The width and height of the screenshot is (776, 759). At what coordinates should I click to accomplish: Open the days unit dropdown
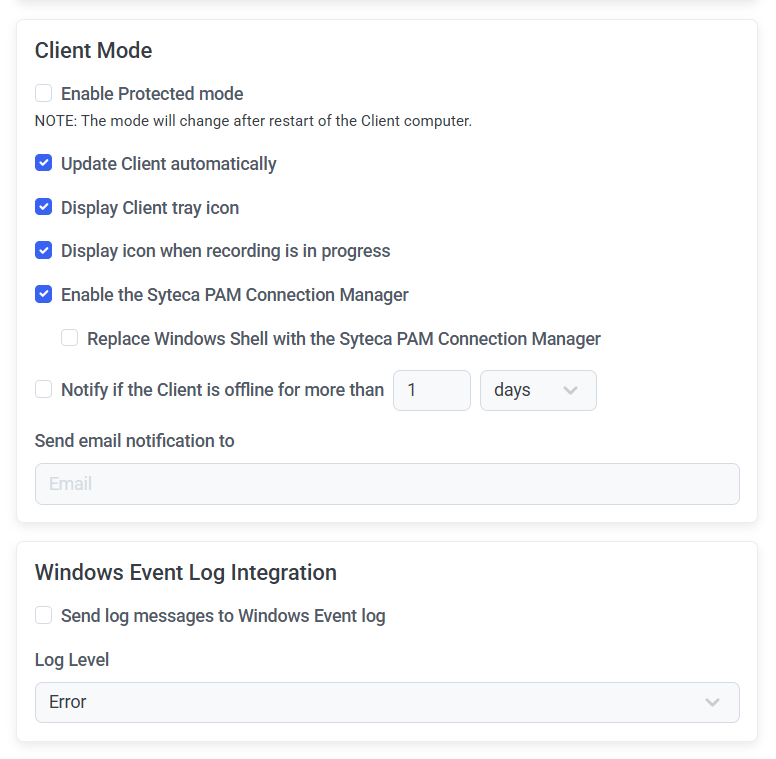coord(537,390)
